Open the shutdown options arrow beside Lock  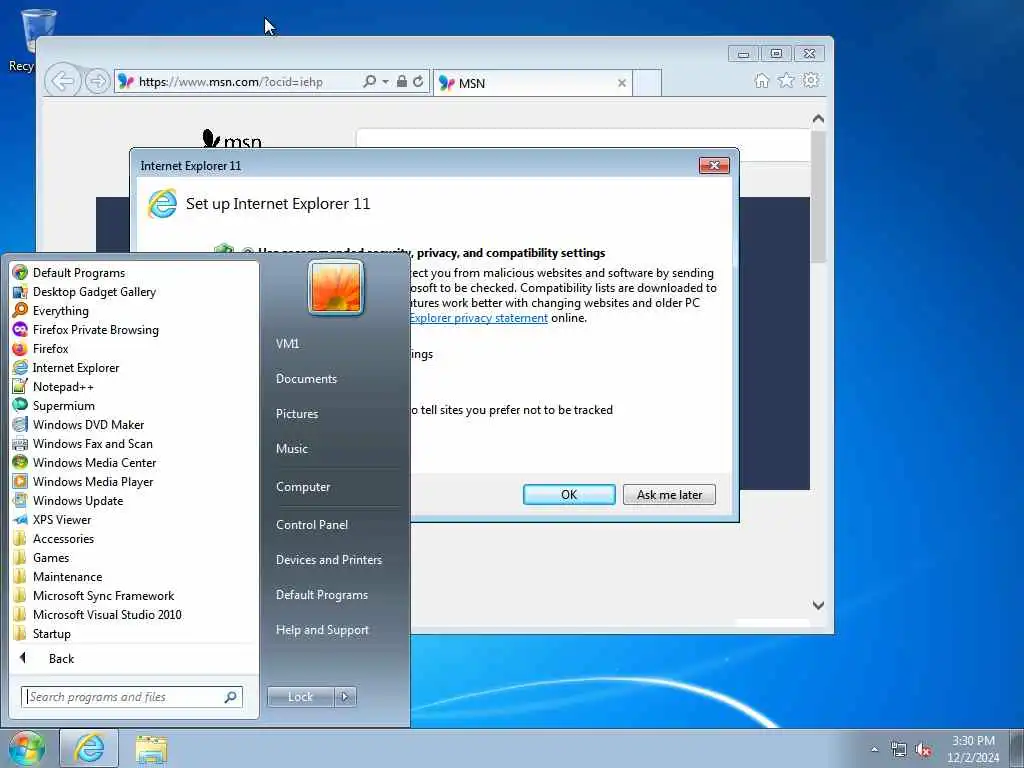(345, 697)
